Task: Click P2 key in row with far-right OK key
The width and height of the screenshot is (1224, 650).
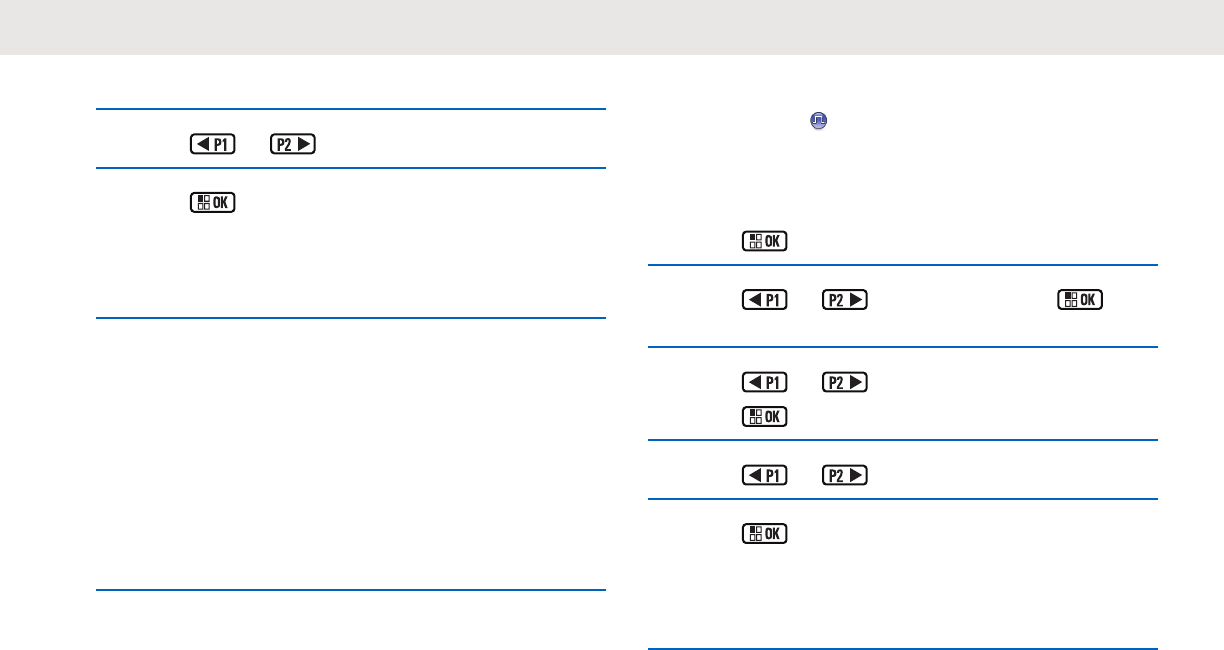Action: pos(844,299)
